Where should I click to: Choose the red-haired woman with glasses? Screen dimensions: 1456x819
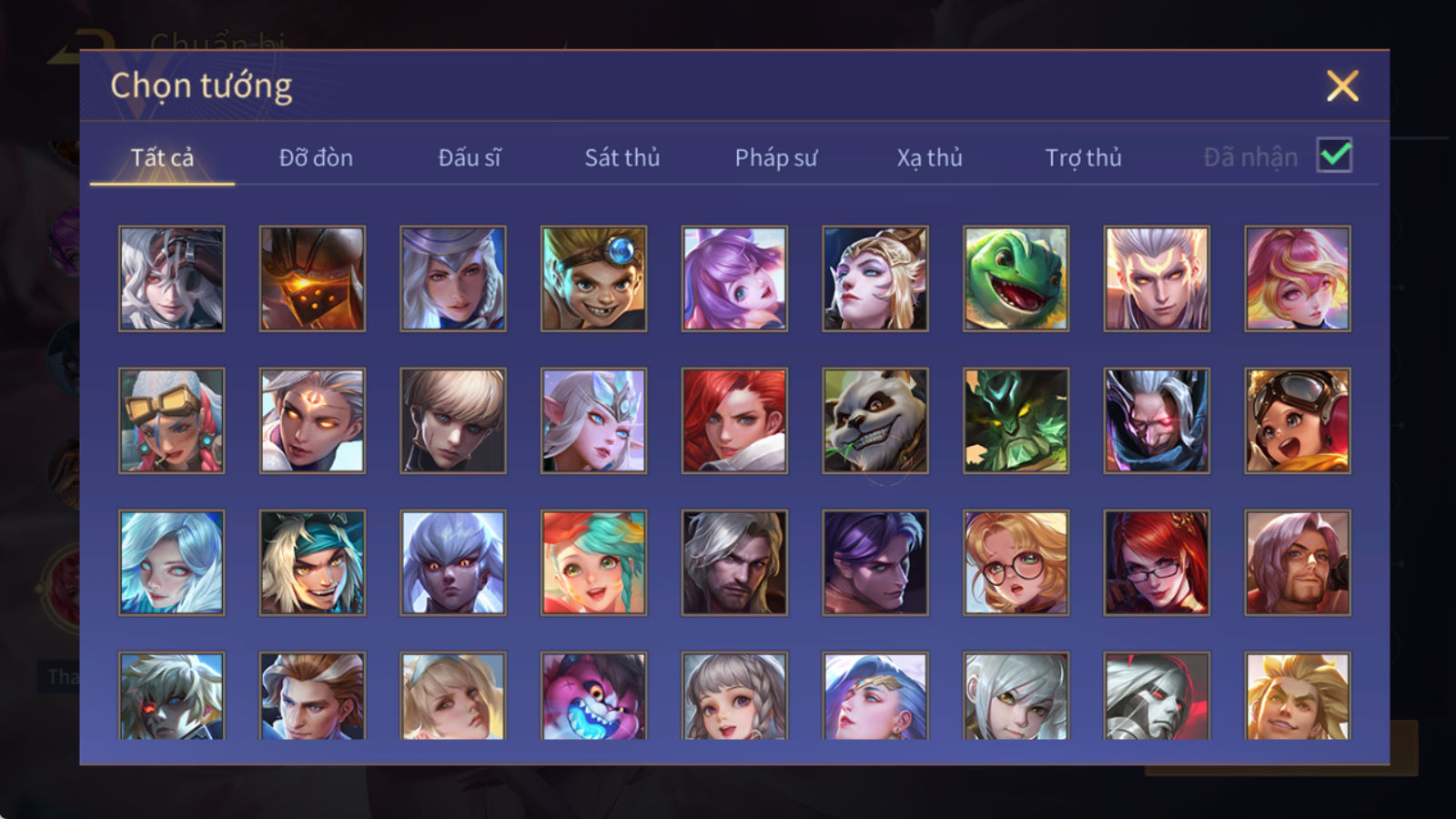[x=1157, y=562]
